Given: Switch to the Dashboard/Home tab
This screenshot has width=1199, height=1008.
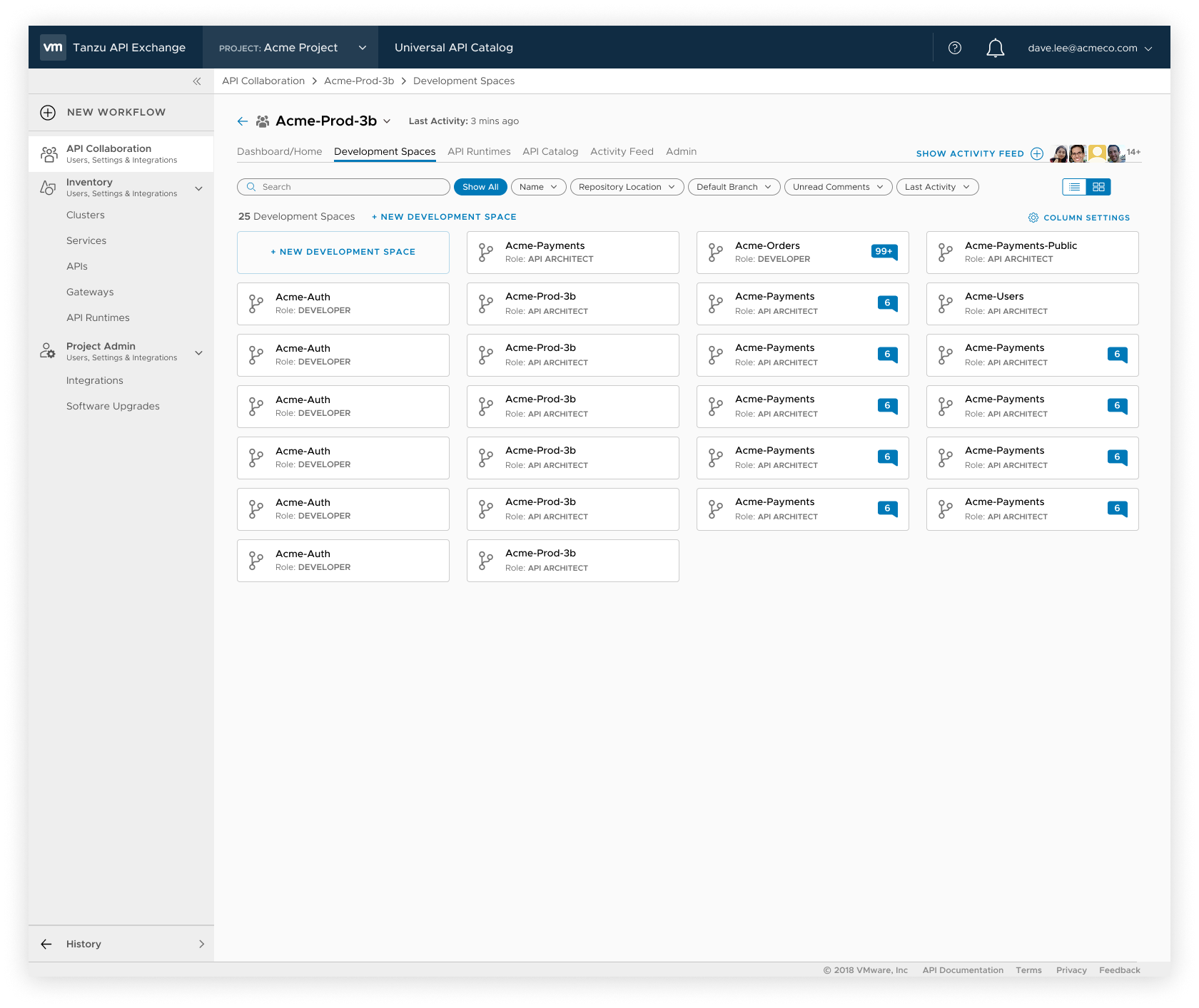Looking at the screenshot, I should pyautogui.click(x=280, y=151).
